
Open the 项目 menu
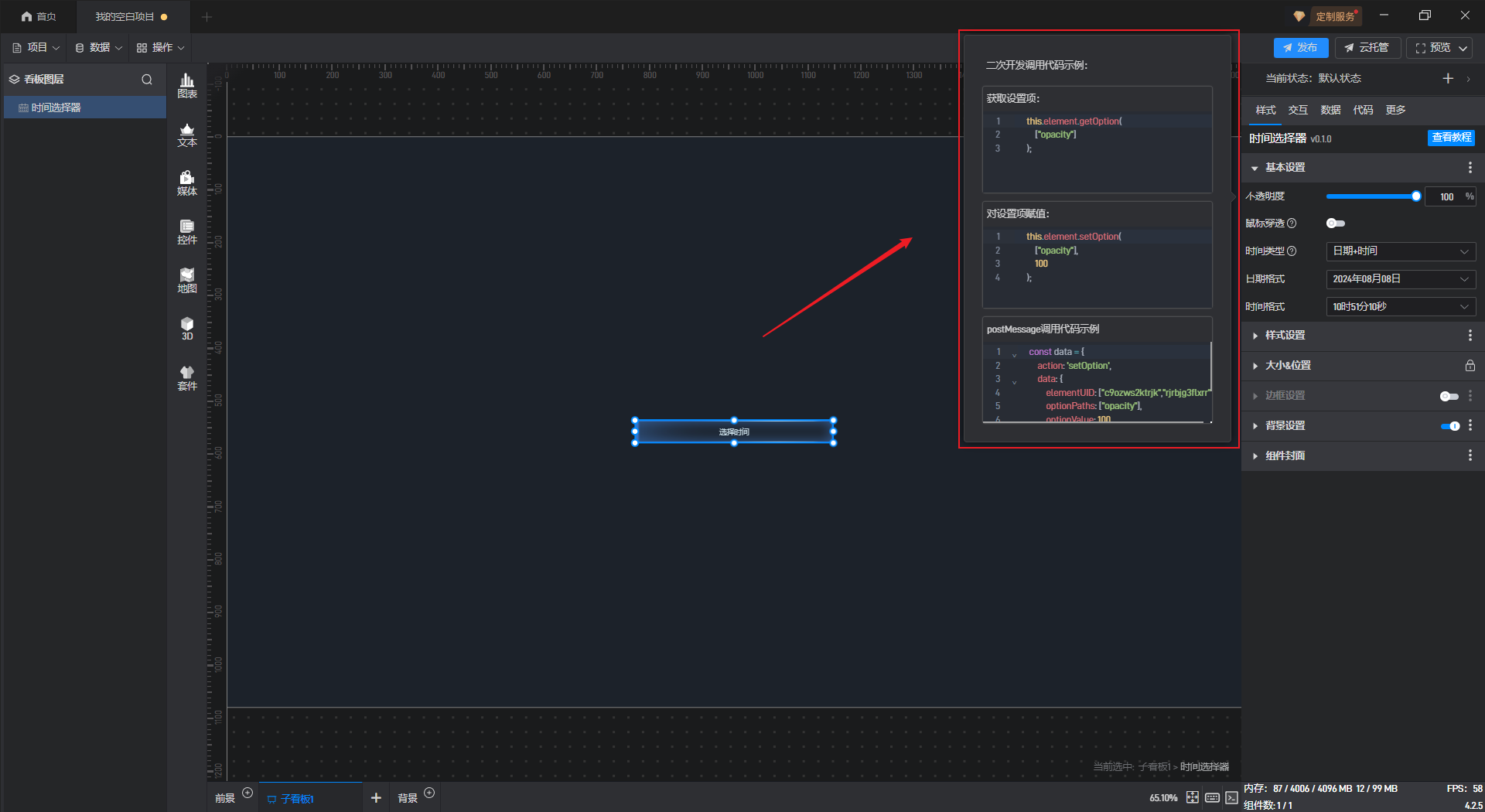36,48
